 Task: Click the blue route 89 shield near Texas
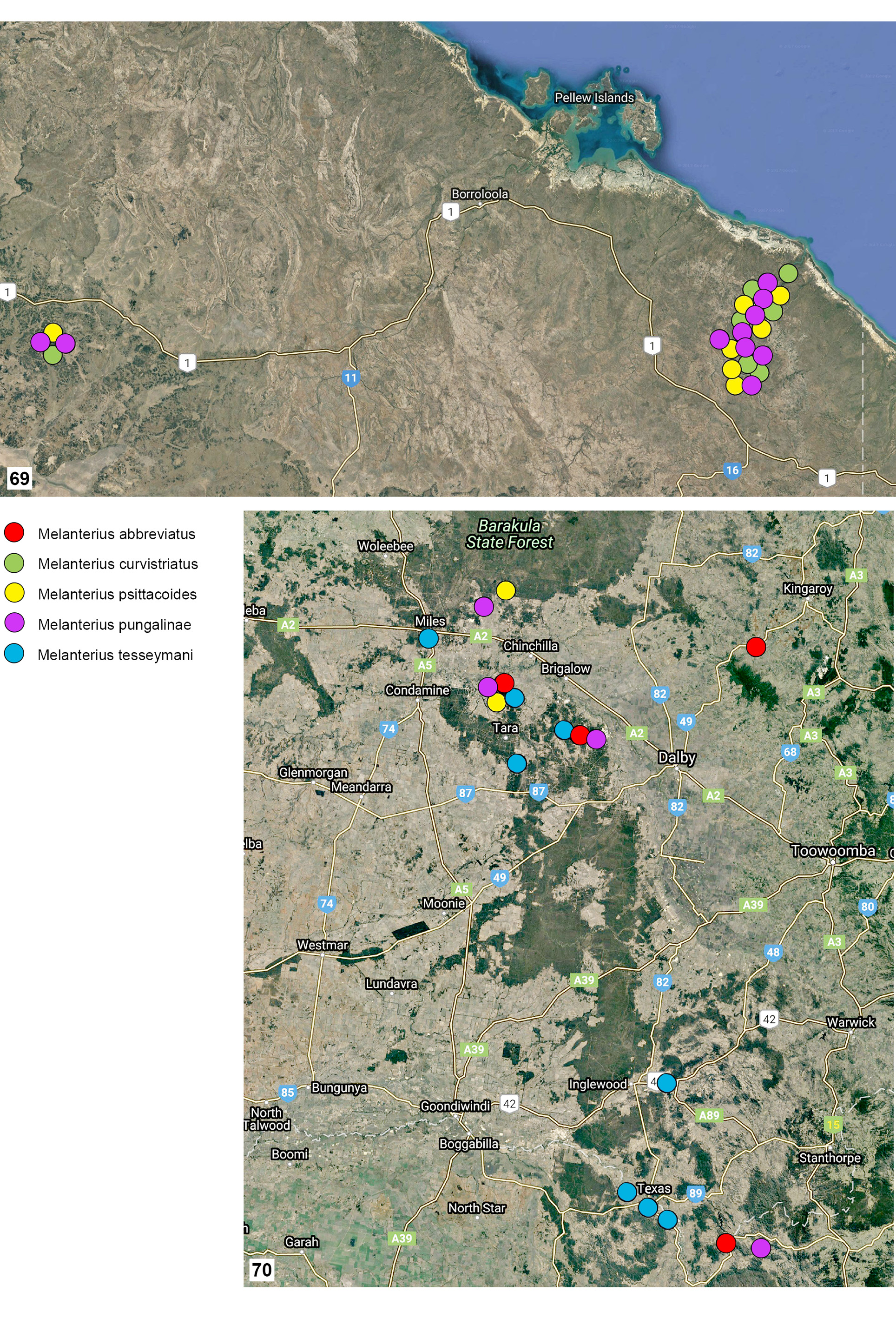point(696,1193)
